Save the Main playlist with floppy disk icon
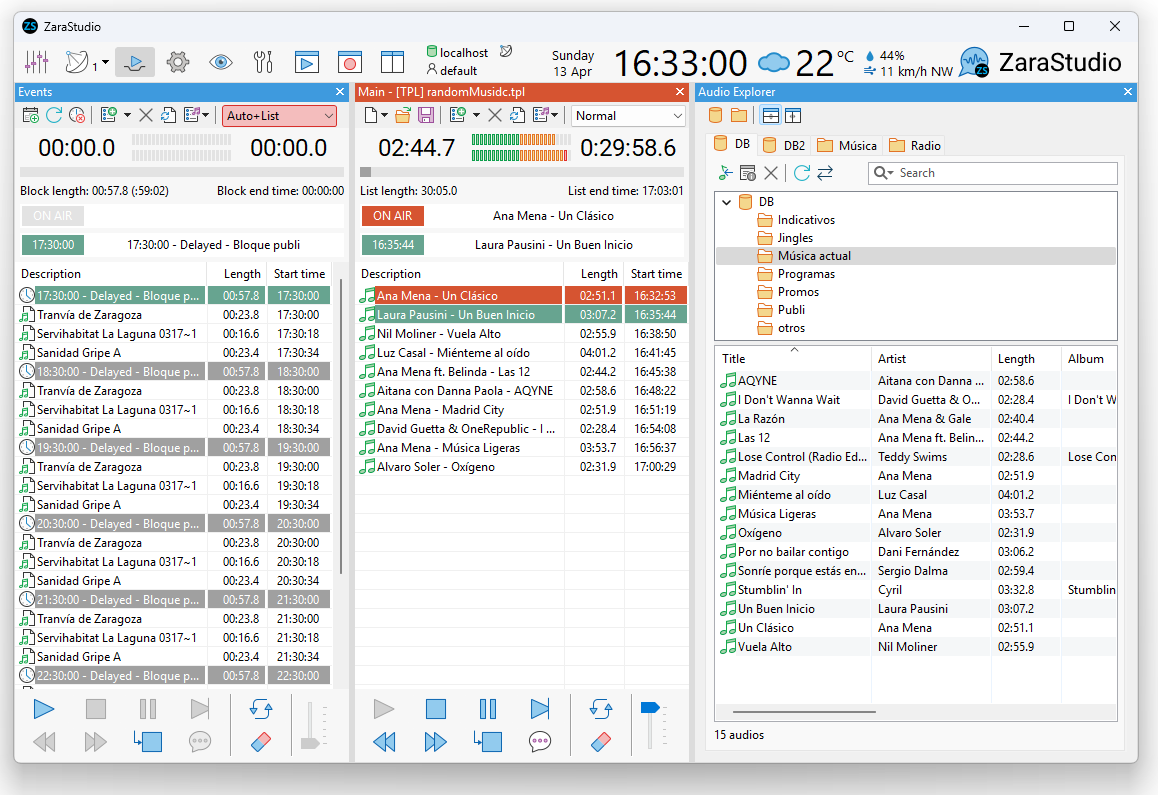 pos(426,116)
